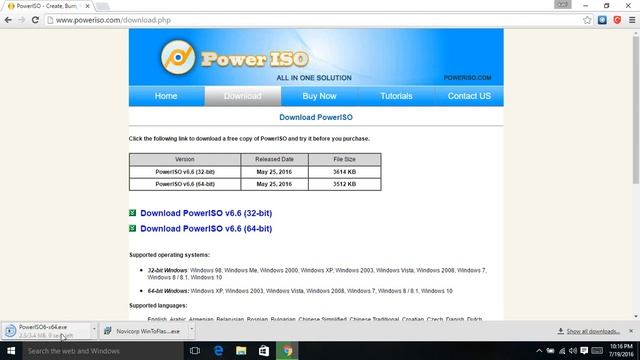The image size is (640, 360).
Task: Go to the Home nav tab
Action: (x=166, y=96)
